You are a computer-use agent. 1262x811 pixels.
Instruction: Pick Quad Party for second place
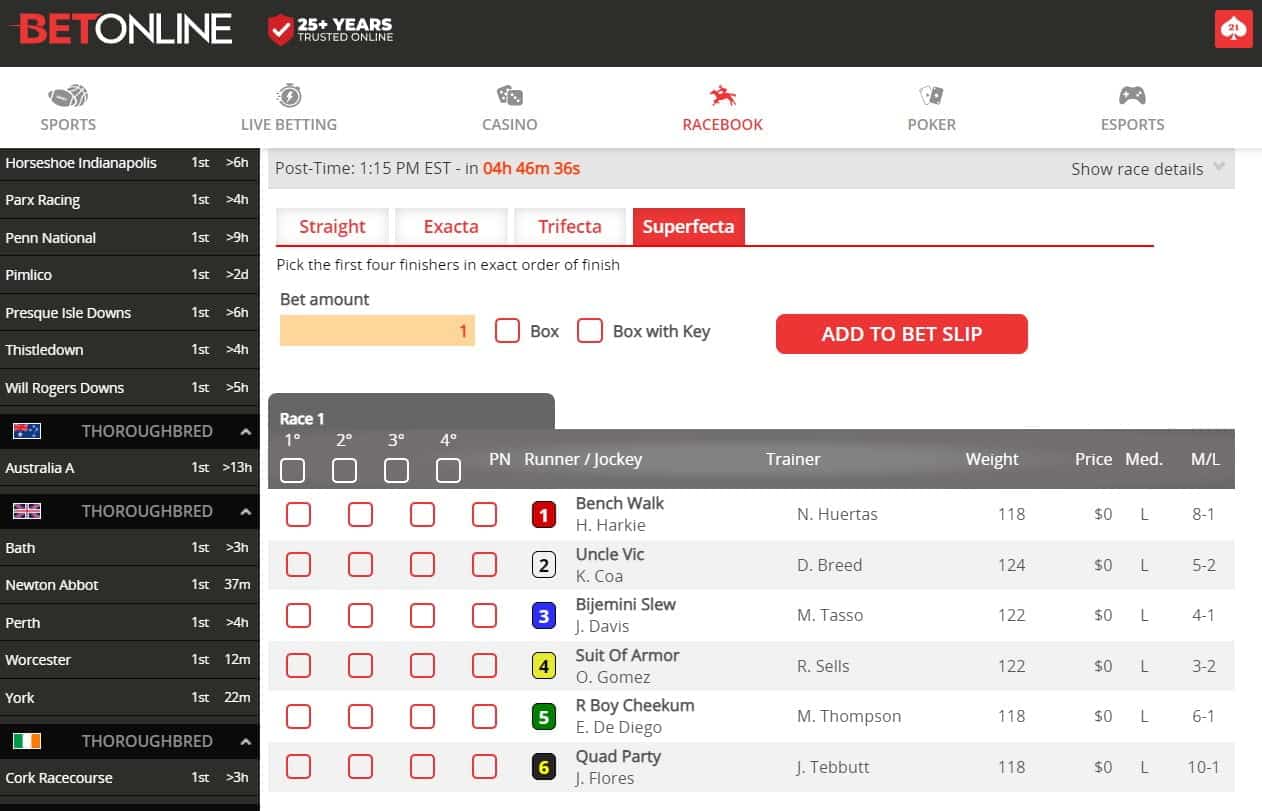pyautogui.click(x=360, y=767)
